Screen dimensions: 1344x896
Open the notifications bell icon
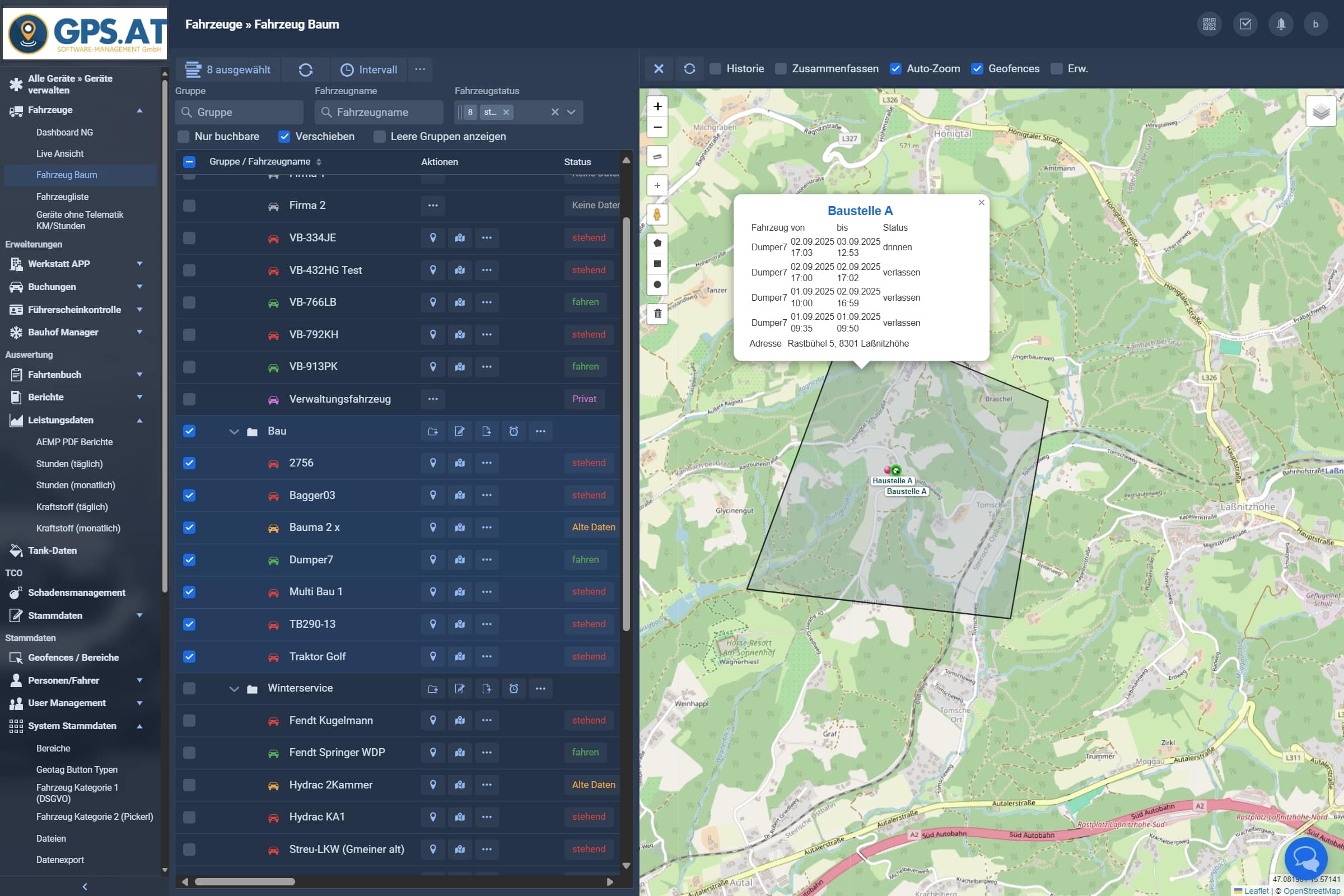coord(1281,24)
